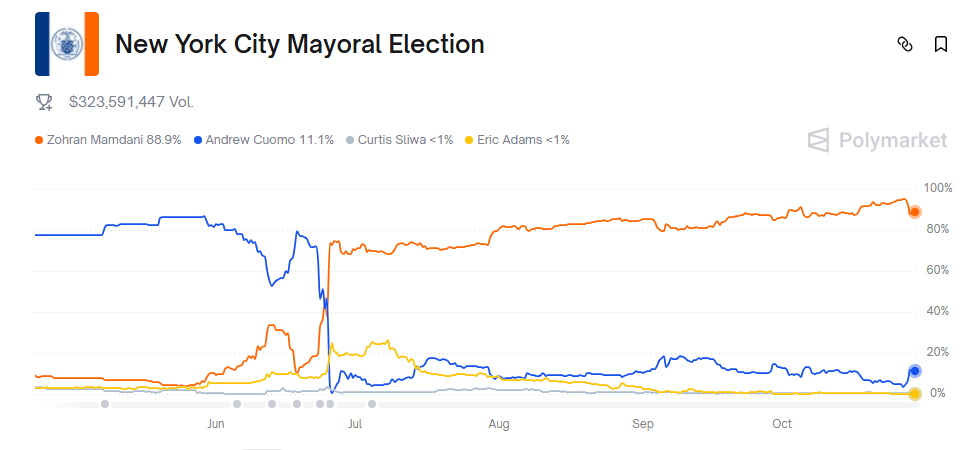This screenshot has height=450, width=964.
Task: Click the first gray event marker before Jun
Action: 105,404
